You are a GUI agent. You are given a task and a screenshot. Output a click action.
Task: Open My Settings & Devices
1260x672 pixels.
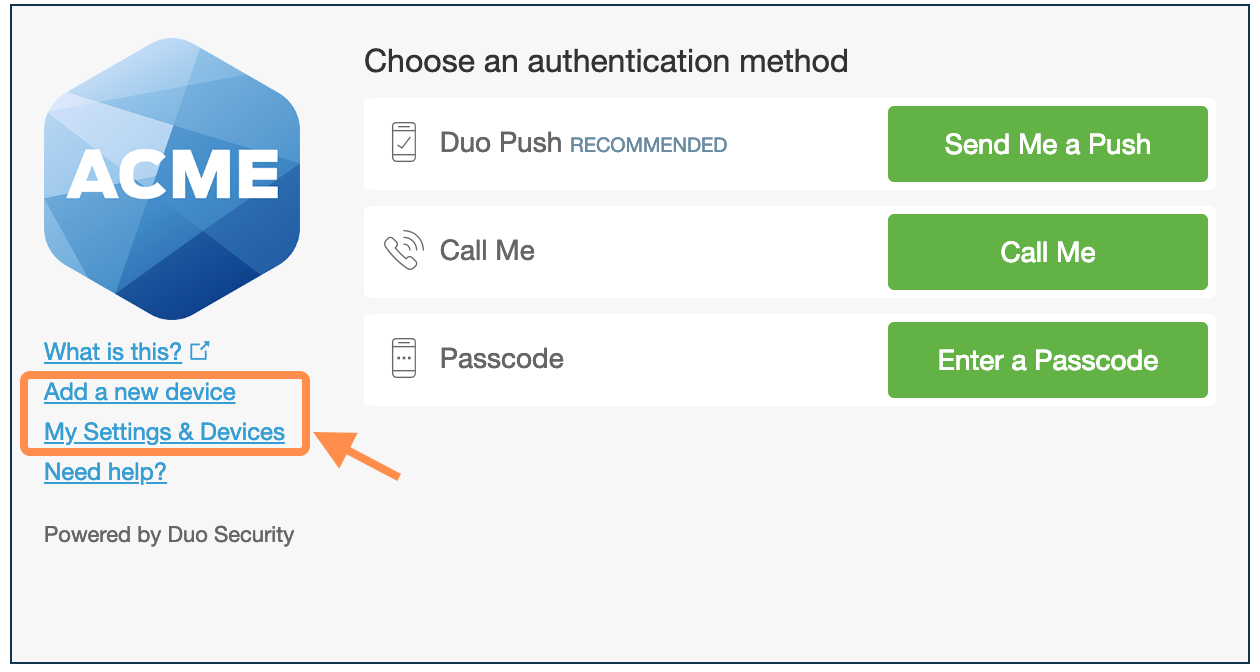(163, 432)
